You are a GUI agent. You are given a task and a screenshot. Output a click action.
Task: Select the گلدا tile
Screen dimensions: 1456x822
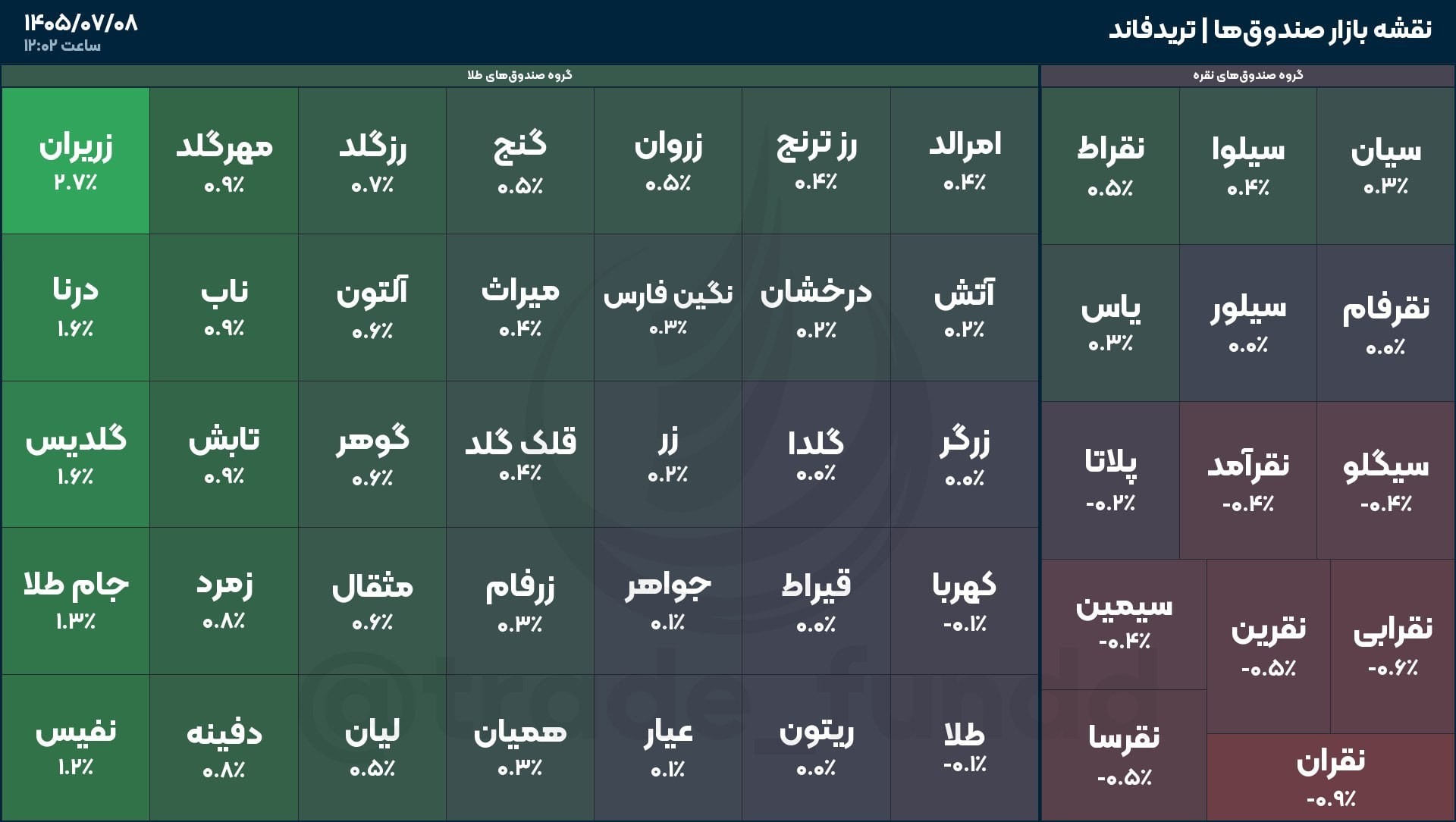pos(816,454)
